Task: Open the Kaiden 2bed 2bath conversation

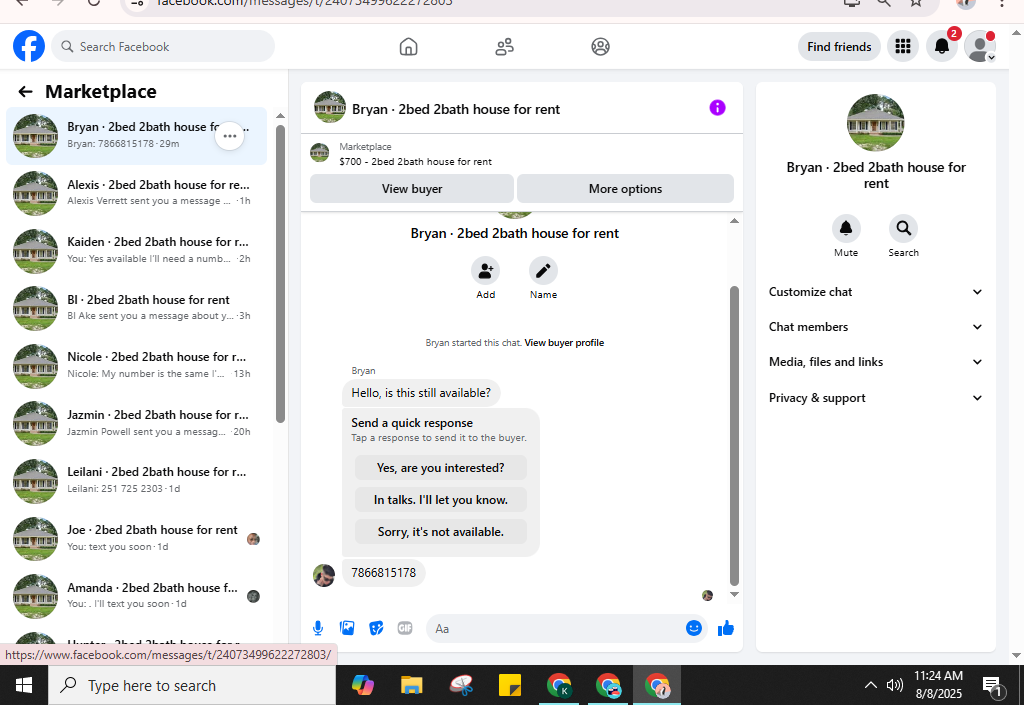Action: click(x=136, y=251)
